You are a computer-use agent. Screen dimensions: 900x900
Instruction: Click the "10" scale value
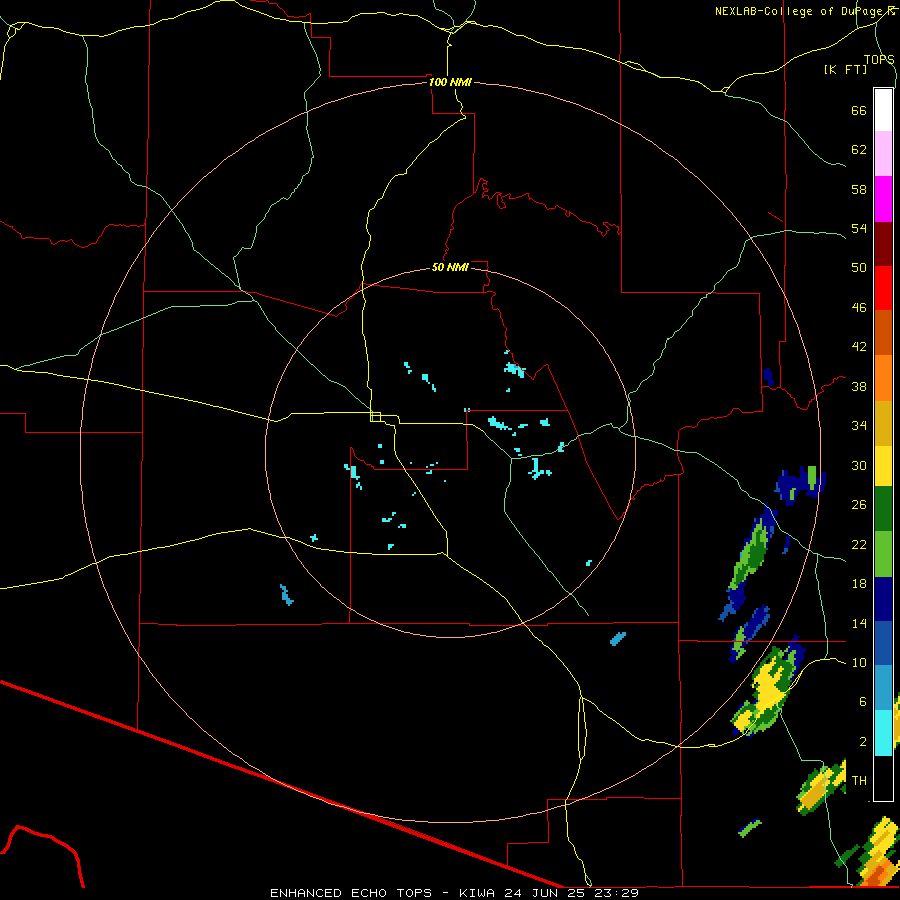tap(859, 662)
